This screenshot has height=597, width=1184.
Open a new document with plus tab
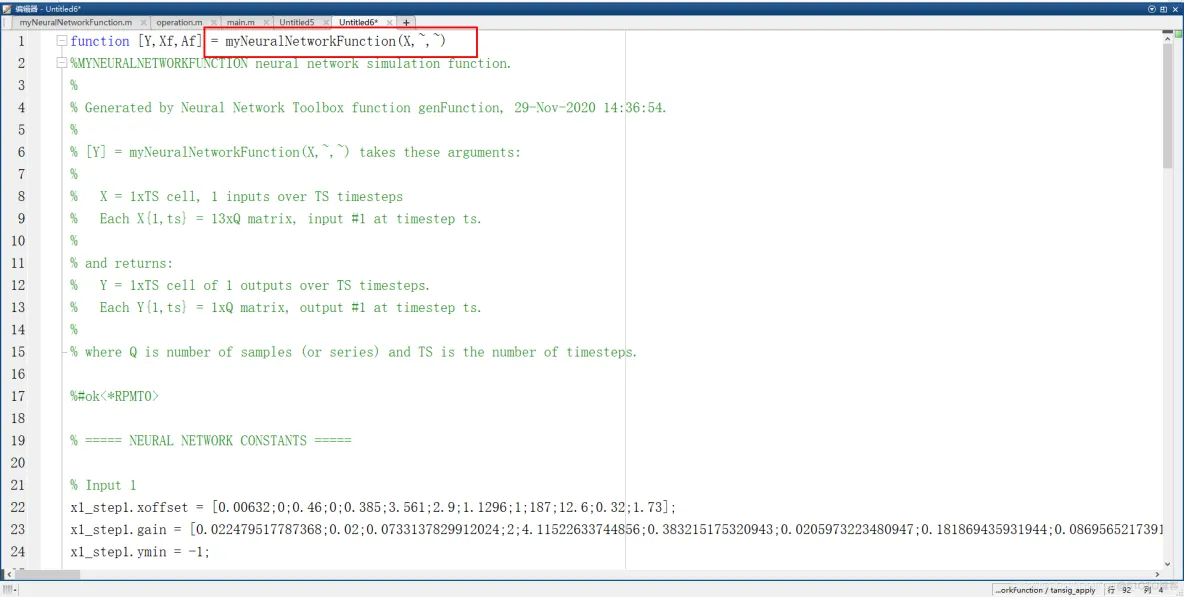tap(406, 23)
